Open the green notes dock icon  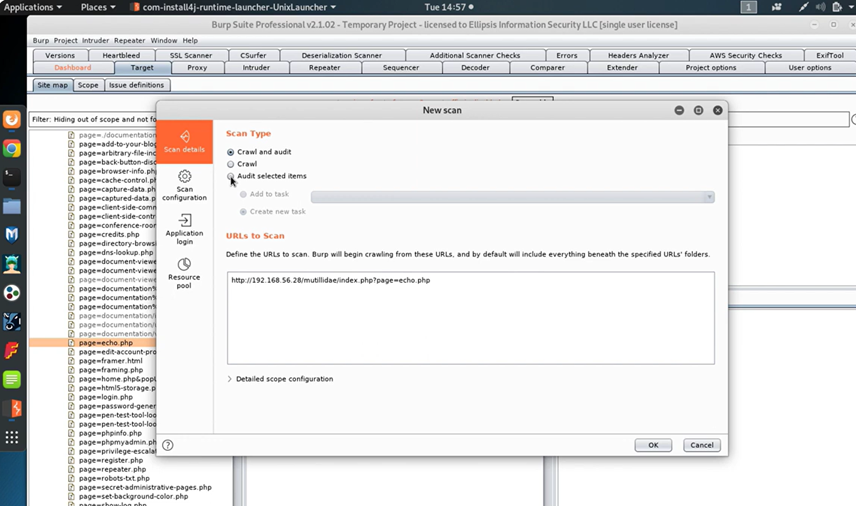click(11, 379)
